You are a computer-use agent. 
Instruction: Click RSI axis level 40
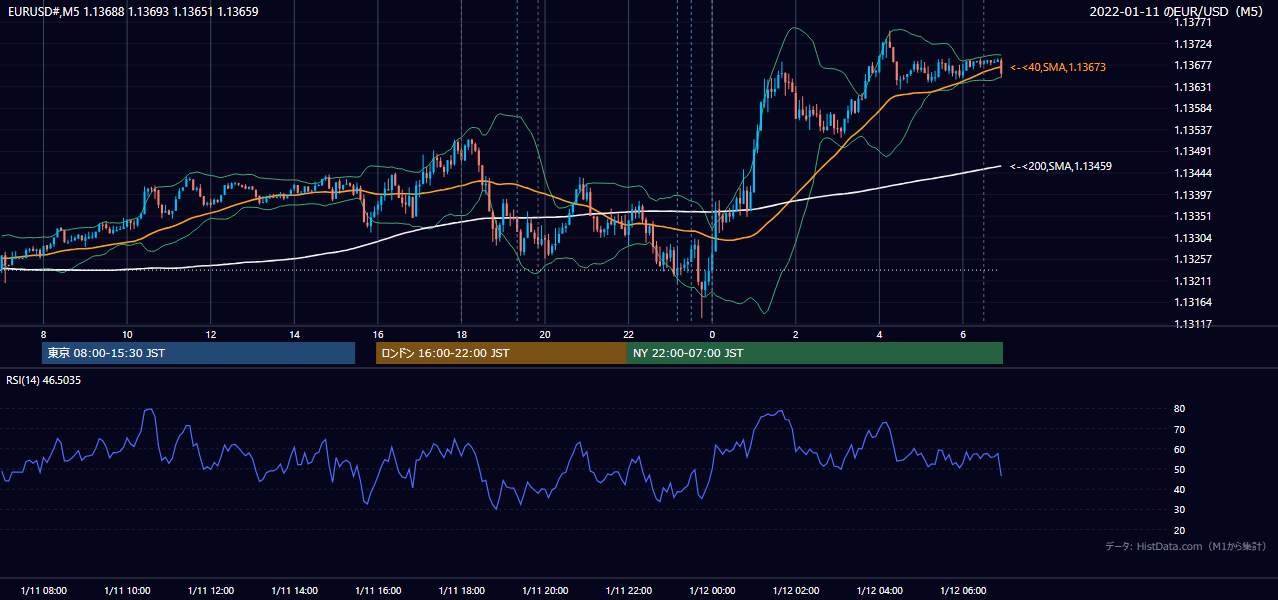point(1180,489)
